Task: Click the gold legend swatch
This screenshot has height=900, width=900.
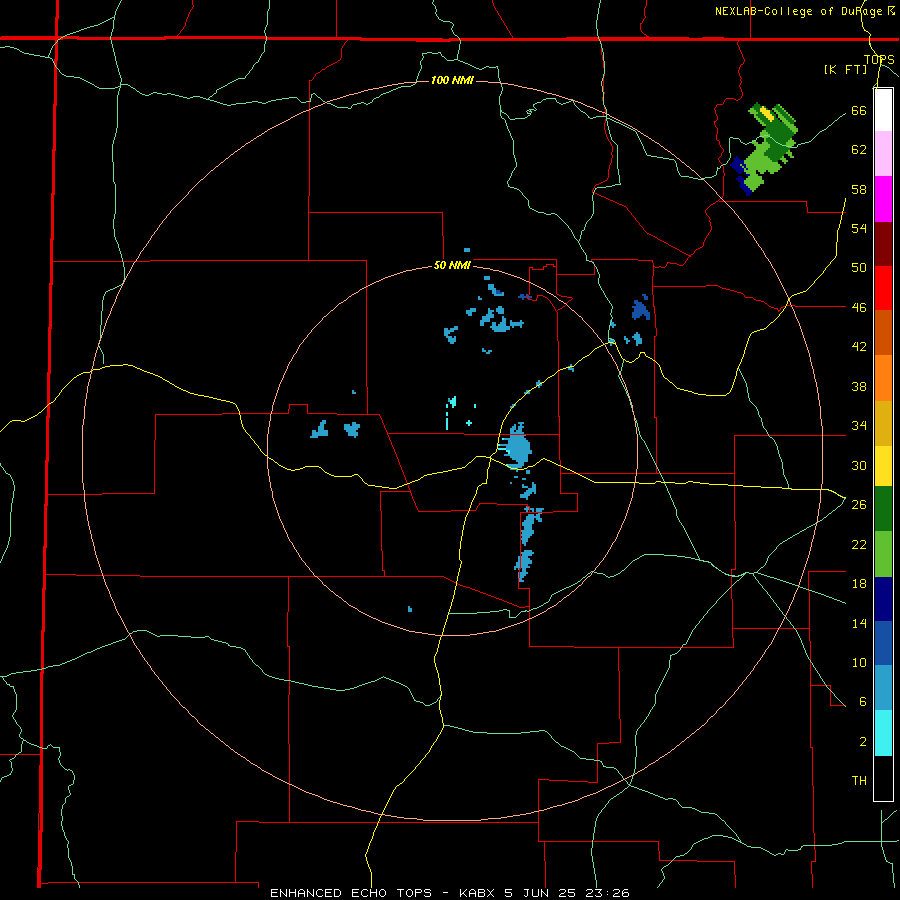Action: coord(883,422)
